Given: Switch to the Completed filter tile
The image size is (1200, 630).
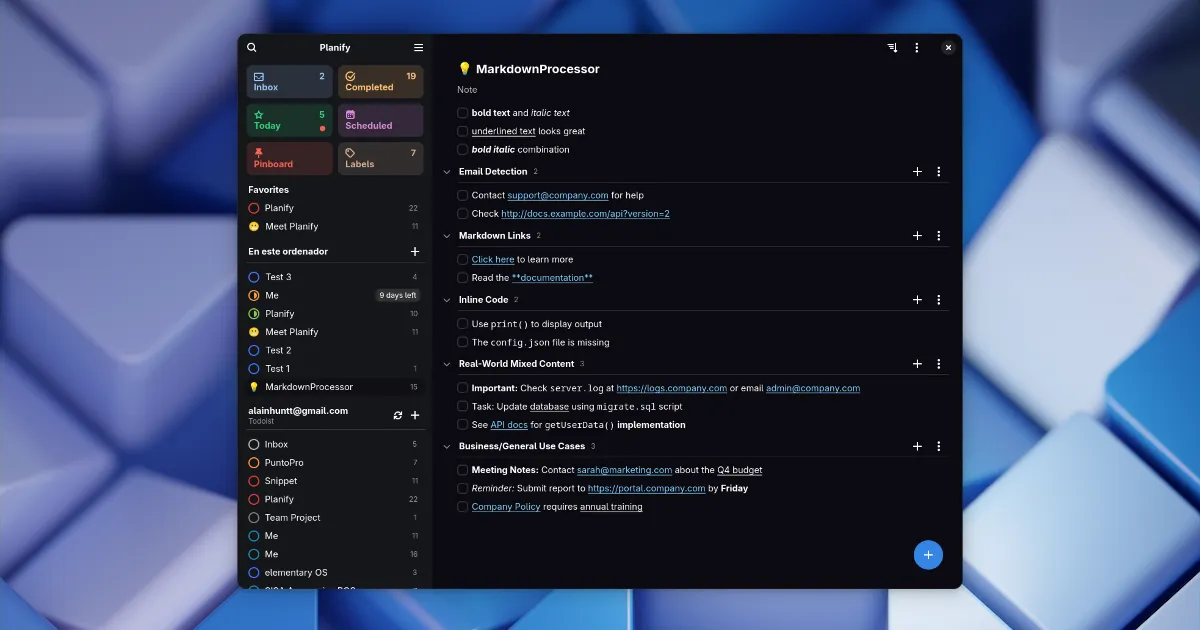Looking at the screenshot, I should (x=380, y=82).
